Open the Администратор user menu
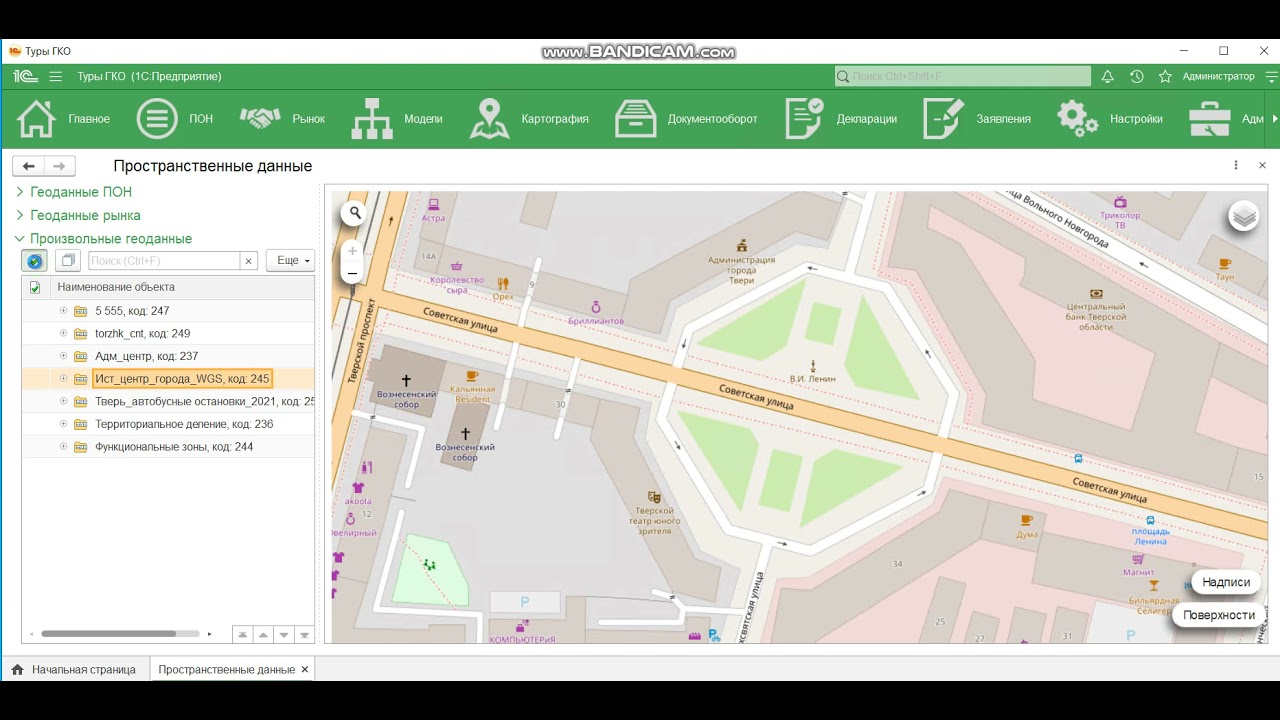Viewport: 1280px width, 720px height. click(x=1218, y=76)
